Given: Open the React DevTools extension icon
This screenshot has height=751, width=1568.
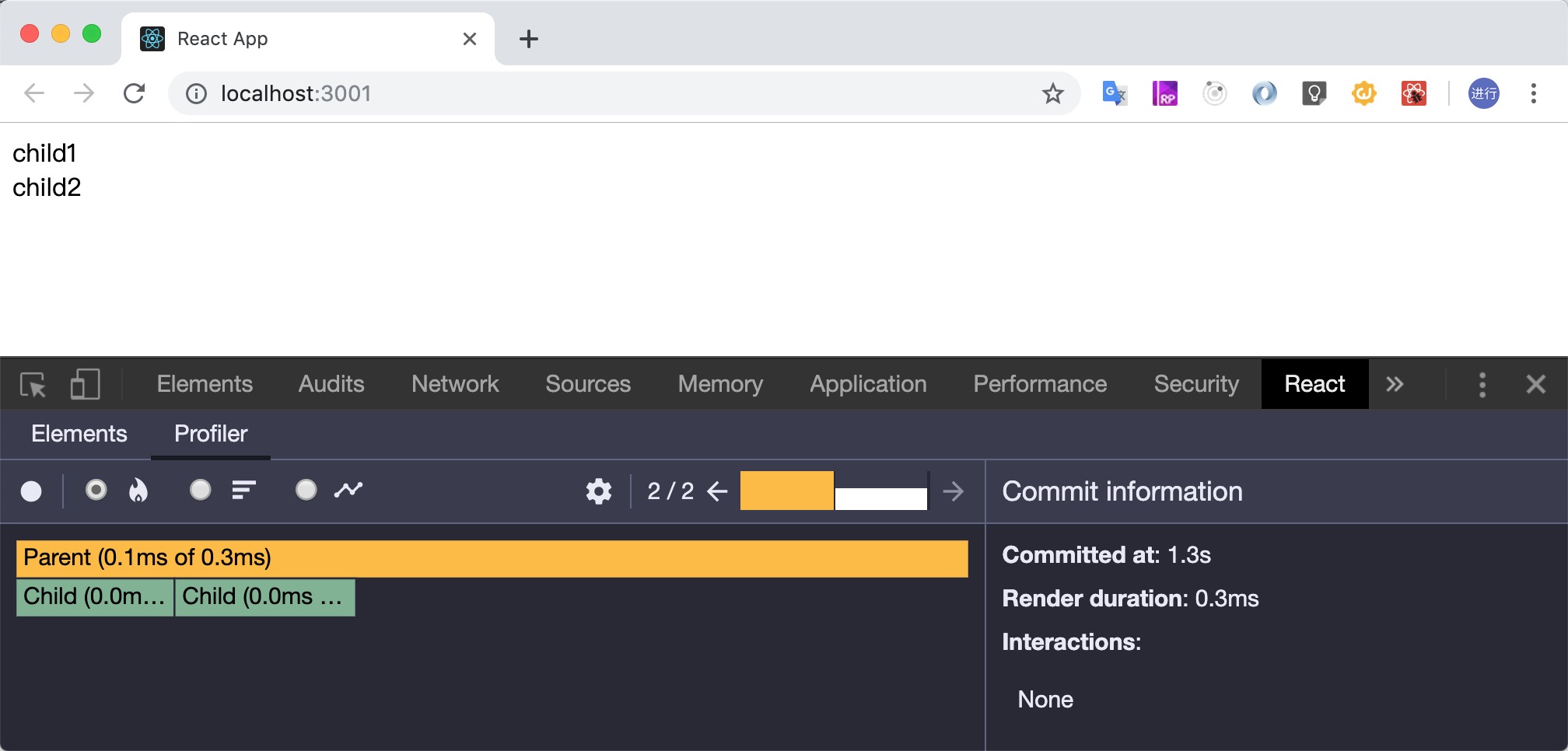Looking at the screenshot, I should tap(1414, 93).
